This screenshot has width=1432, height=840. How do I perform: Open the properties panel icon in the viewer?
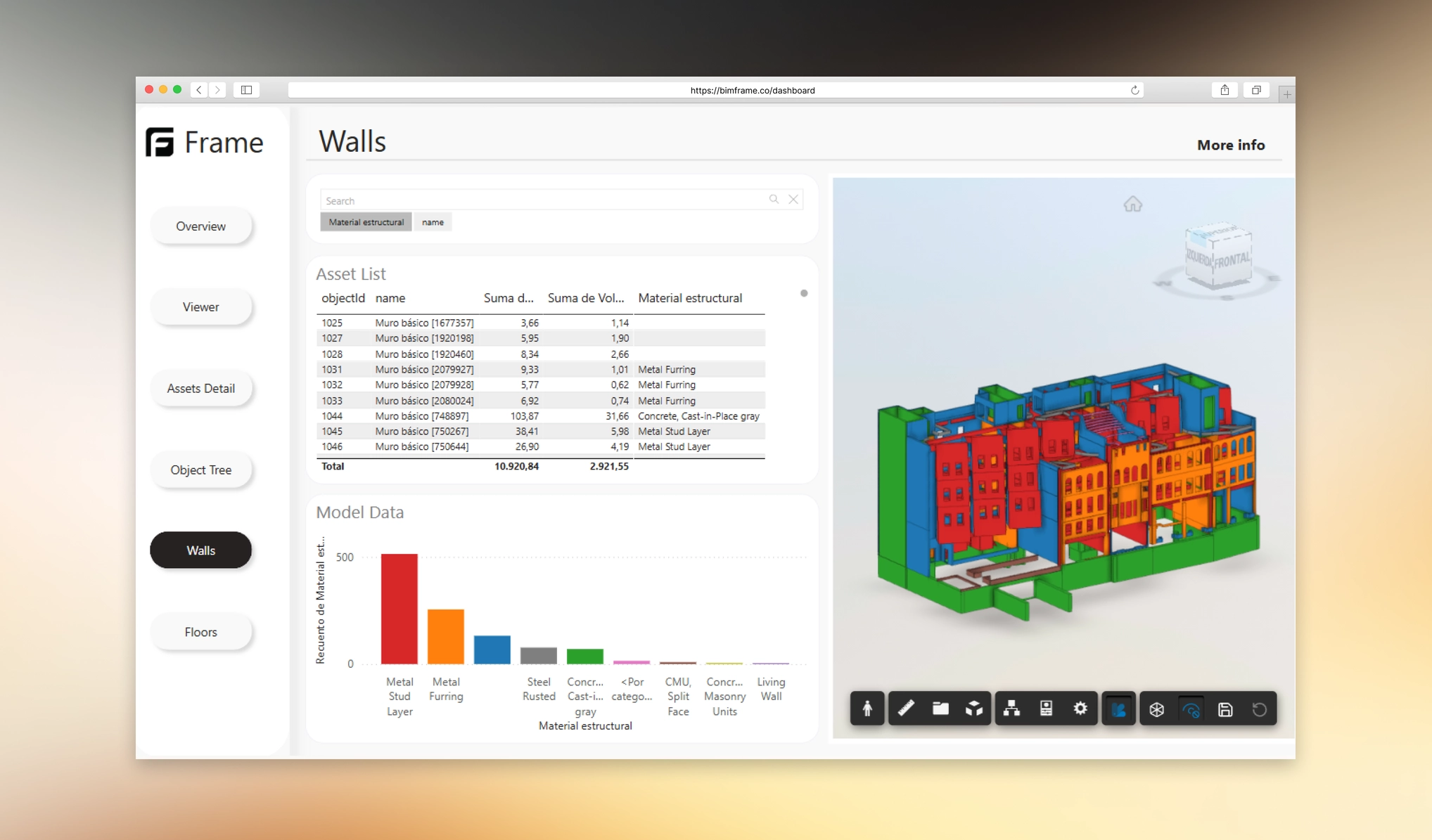tap(1046, 709)
